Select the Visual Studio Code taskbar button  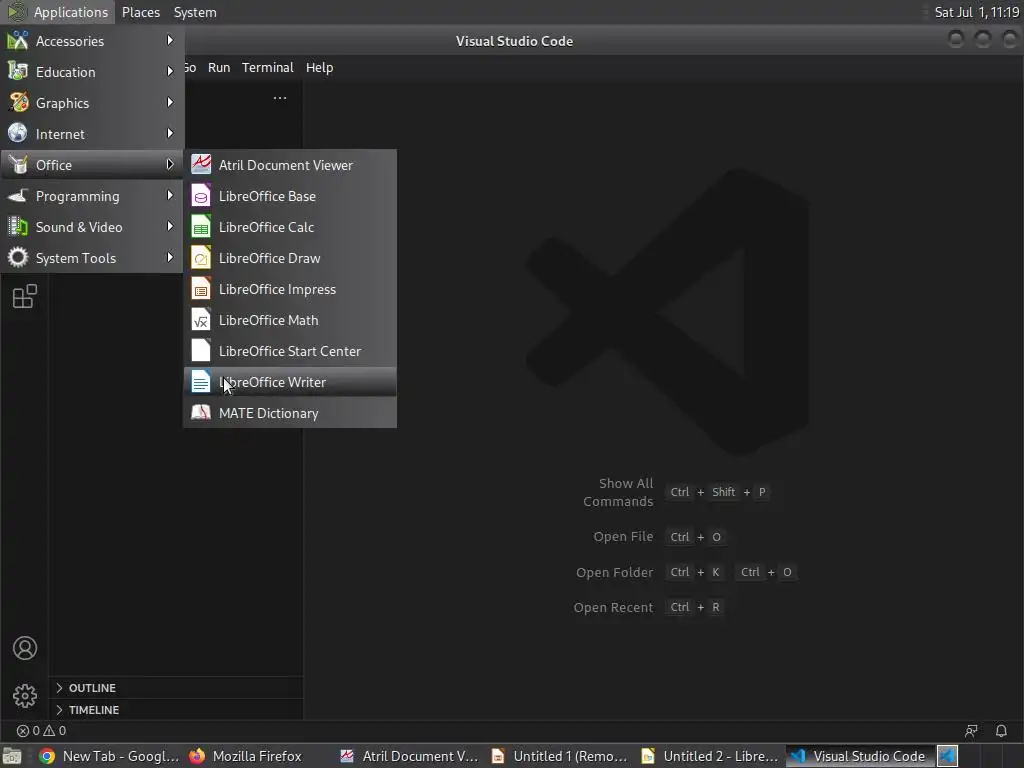click(x=859, y=756)
